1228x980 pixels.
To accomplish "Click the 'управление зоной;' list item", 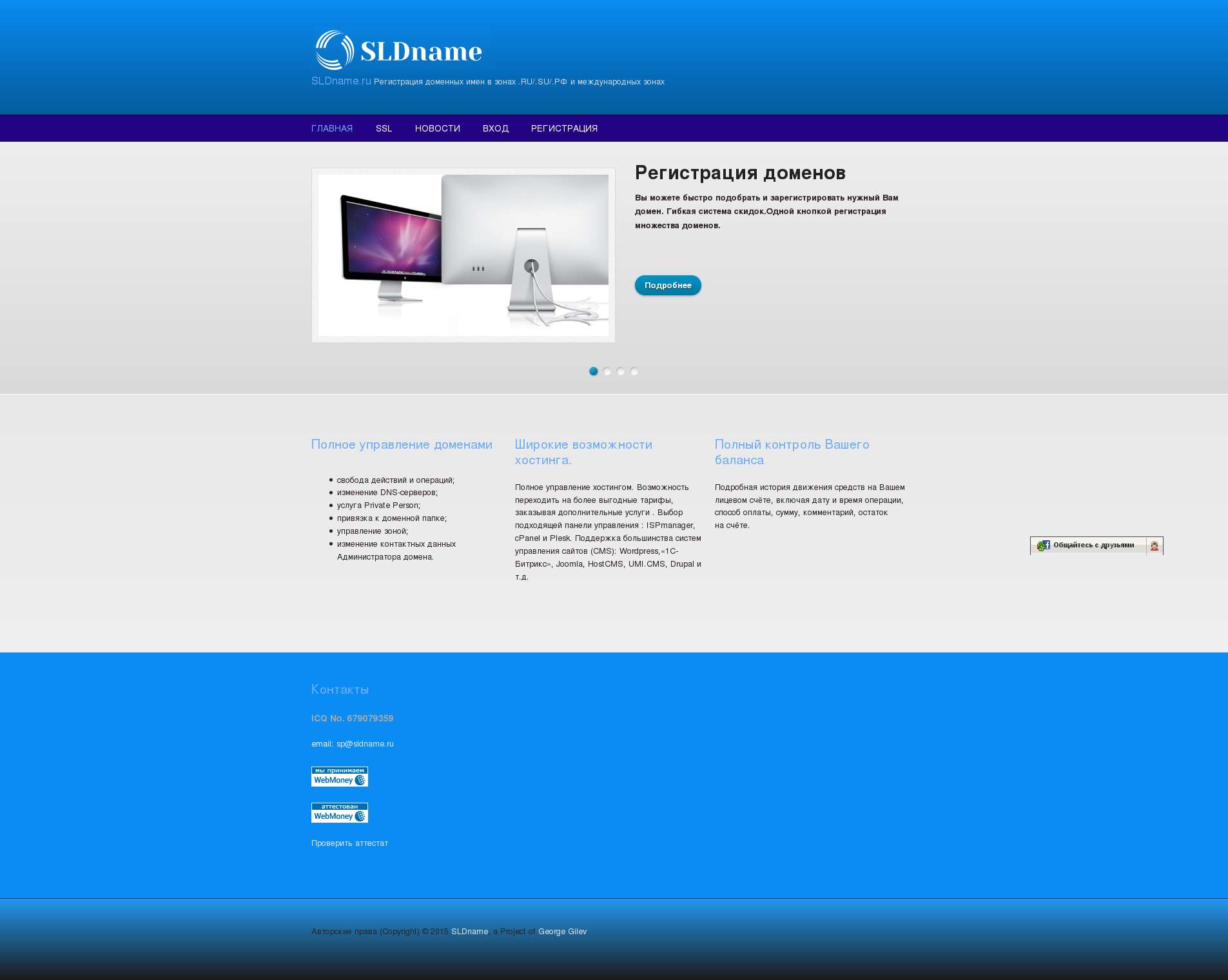I will [x=373, y=531].
